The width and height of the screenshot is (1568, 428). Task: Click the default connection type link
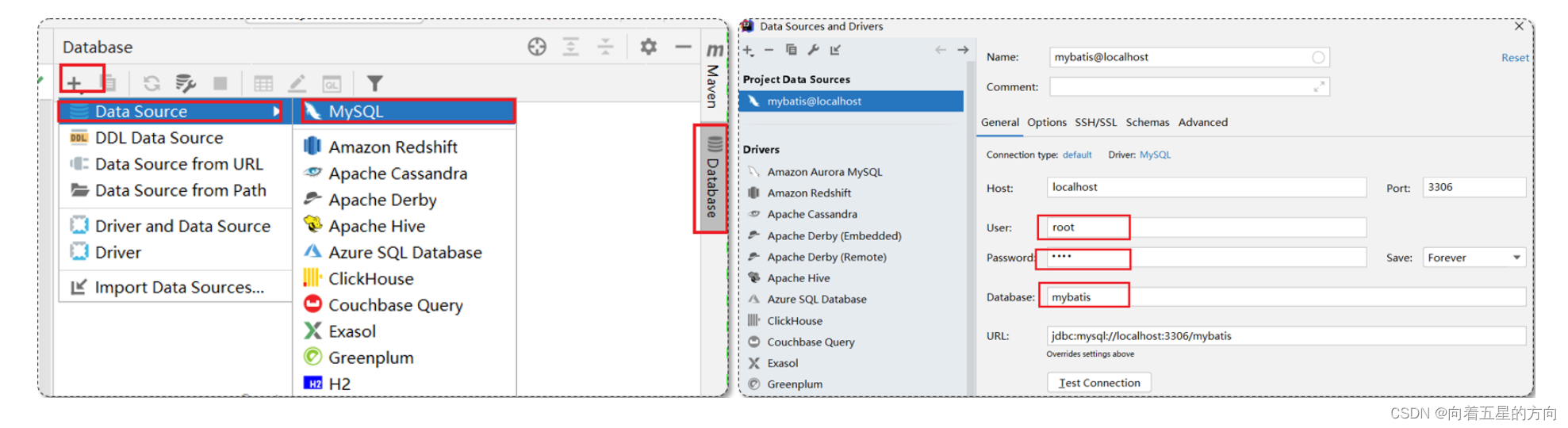[x=1077, y=155]
